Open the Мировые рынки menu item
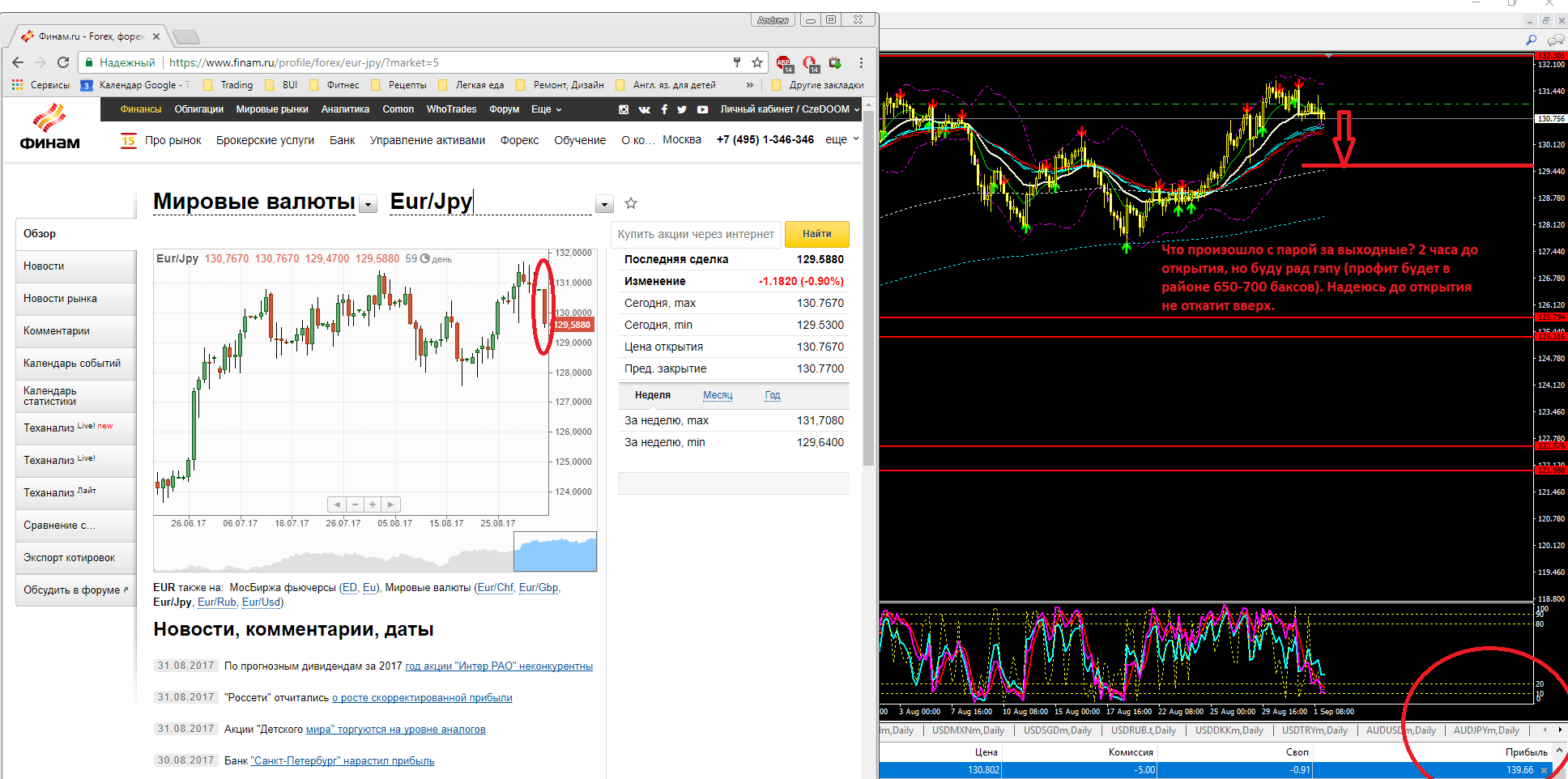This screenshot has height=779, width=1568. pyautogui.click(x=272, y=109)
